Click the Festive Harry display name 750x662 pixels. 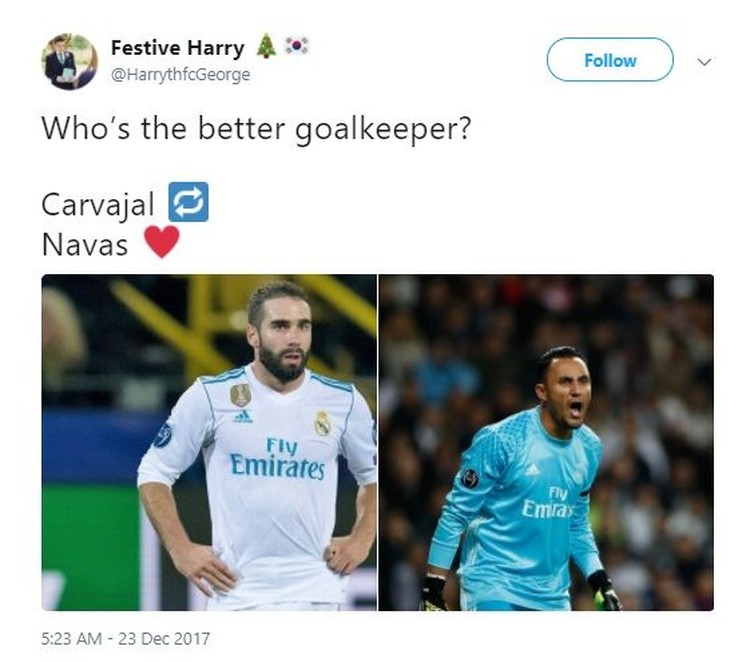[x=177, y=48]
